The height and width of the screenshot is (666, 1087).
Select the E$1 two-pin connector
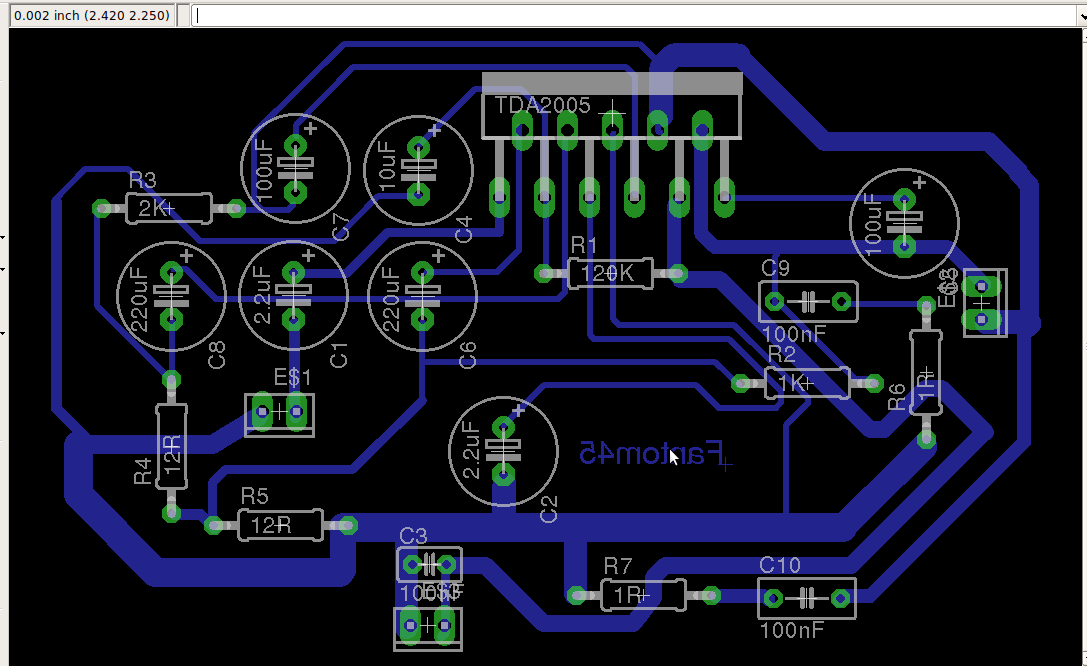point(279,413)
